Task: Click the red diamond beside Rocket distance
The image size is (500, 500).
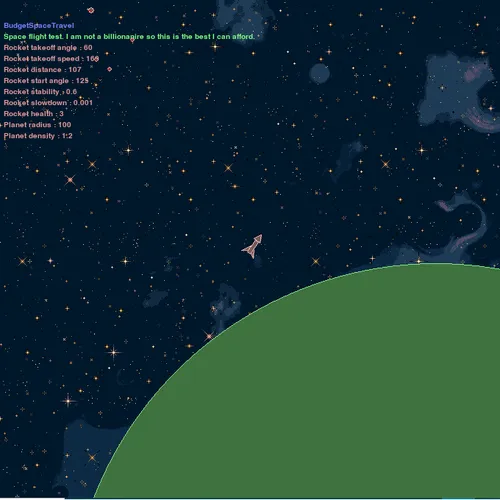Action: (109, 69)
